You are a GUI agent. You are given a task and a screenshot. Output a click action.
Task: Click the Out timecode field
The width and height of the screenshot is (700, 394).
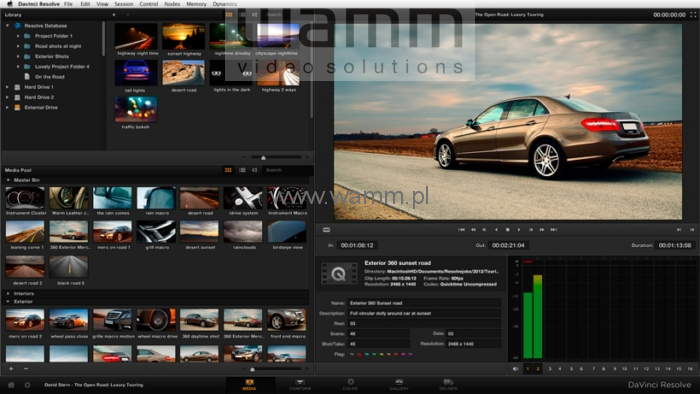(x=508, y=245)
